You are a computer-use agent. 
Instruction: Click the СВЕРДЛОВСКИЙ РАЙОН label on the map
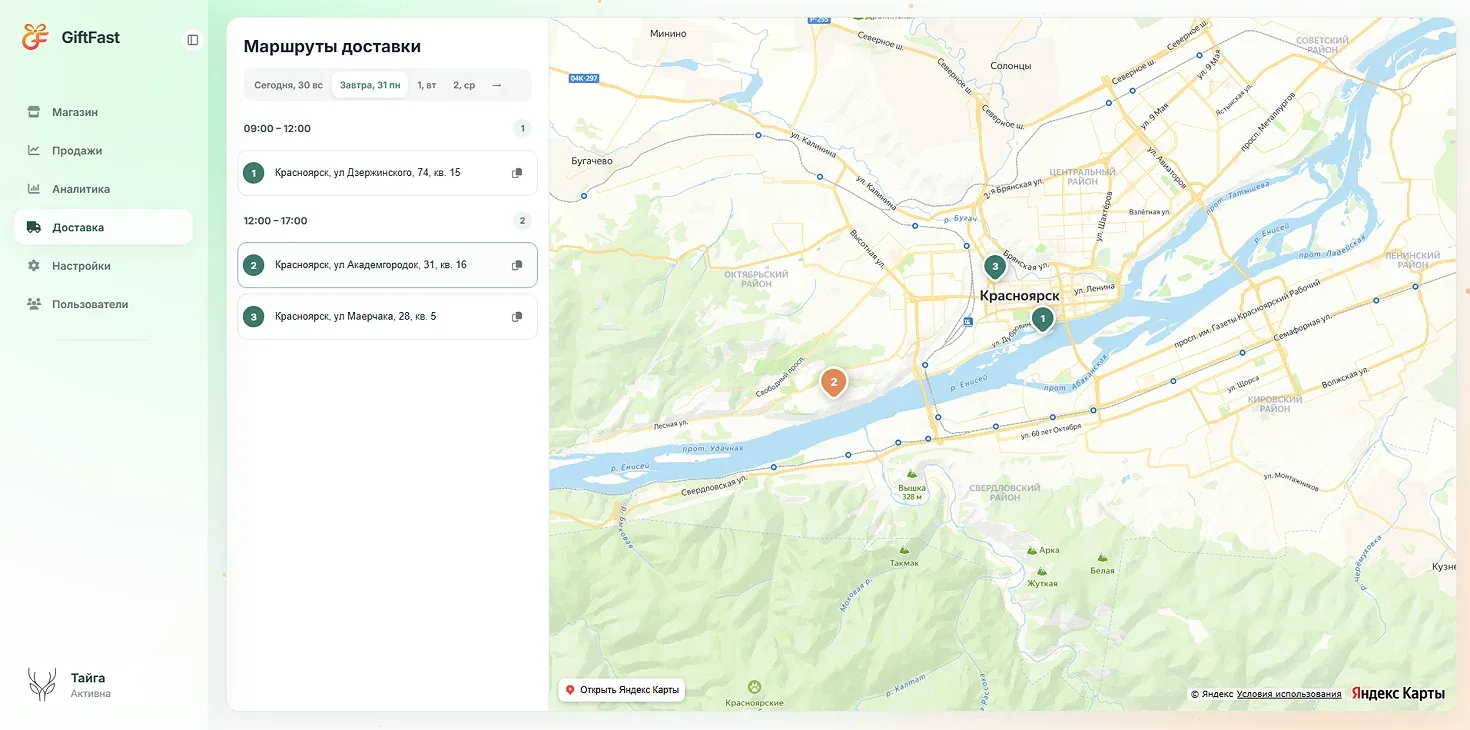pos(1005,493)
